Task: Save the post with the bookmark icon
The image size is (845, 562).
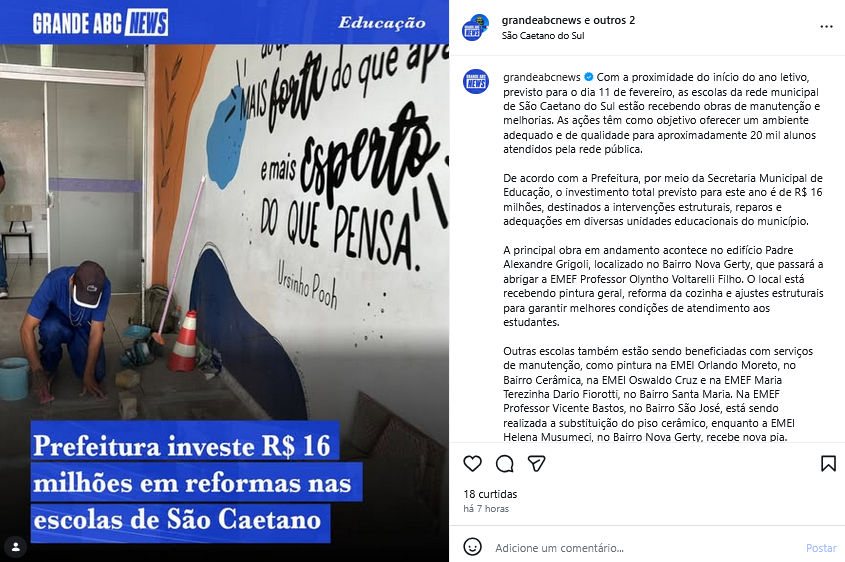Action: [x=828, y=463]
